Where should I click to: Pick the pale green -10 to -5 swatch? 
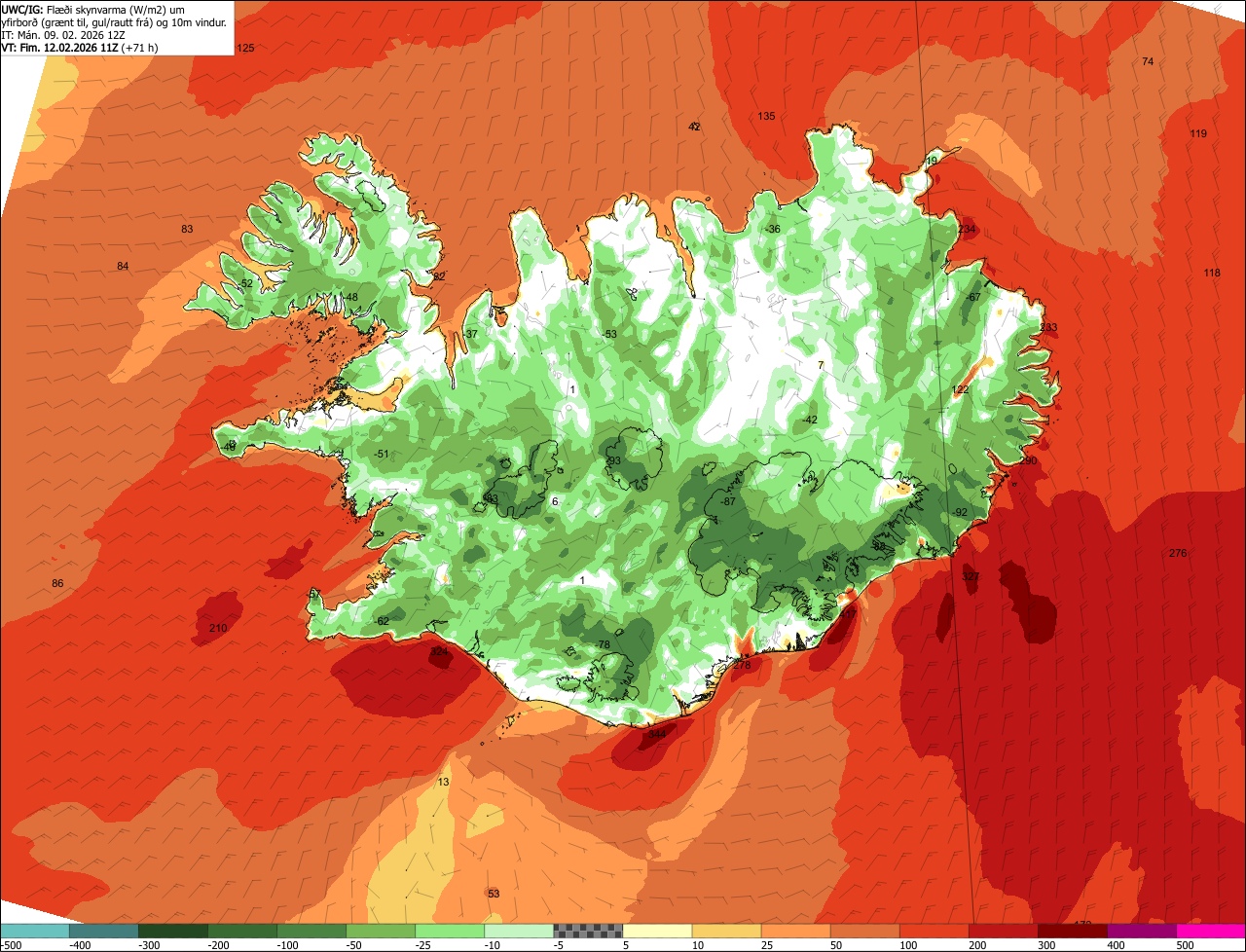519,931
